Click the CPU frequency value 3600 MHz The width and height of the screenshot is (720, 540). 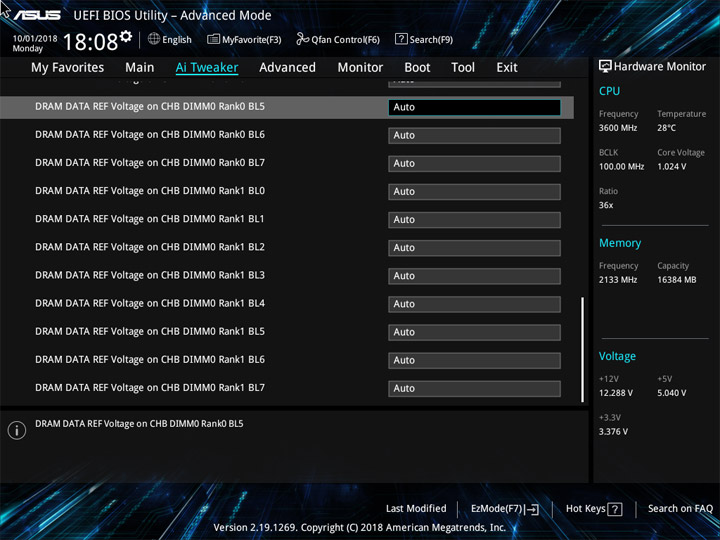point(618,128)
